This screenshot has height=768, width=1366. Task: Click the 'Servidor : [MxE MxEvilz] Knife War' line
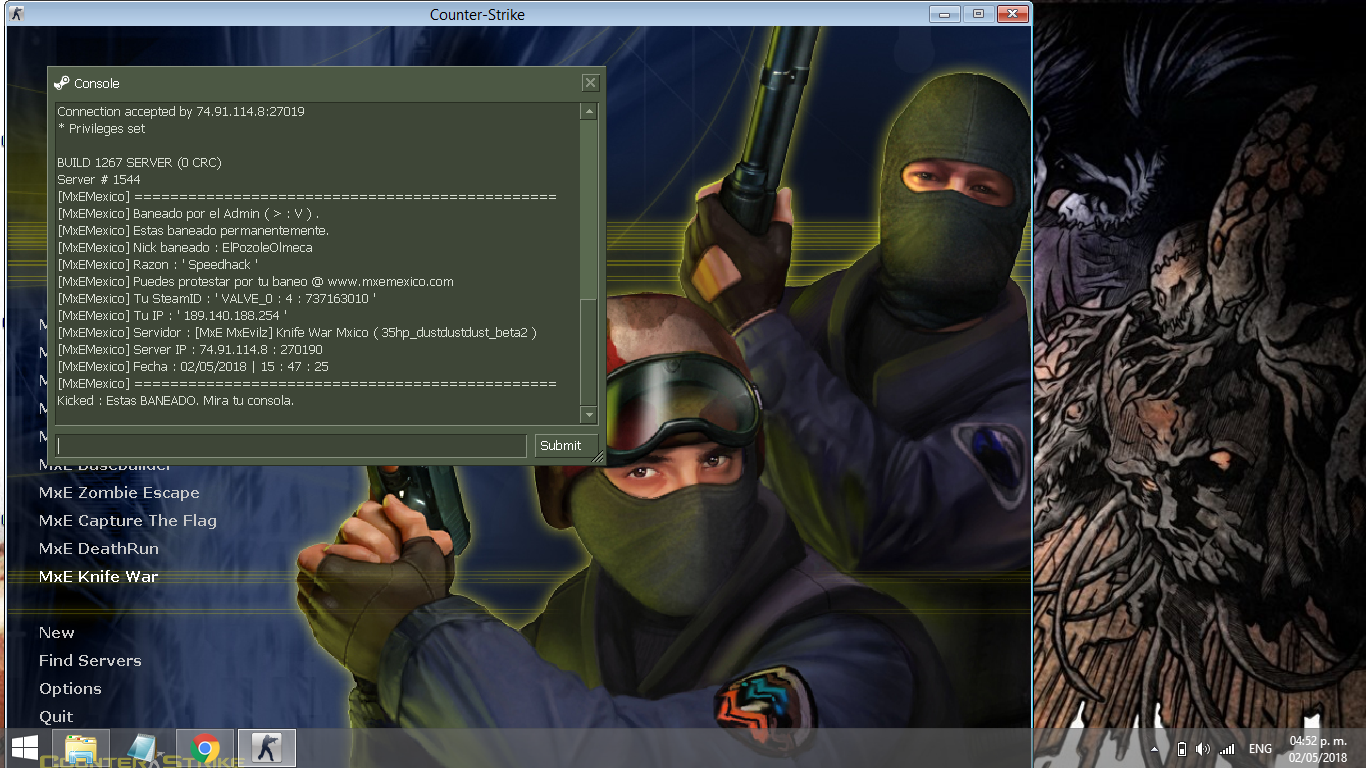pyautogui.click(x=297, y=333)
